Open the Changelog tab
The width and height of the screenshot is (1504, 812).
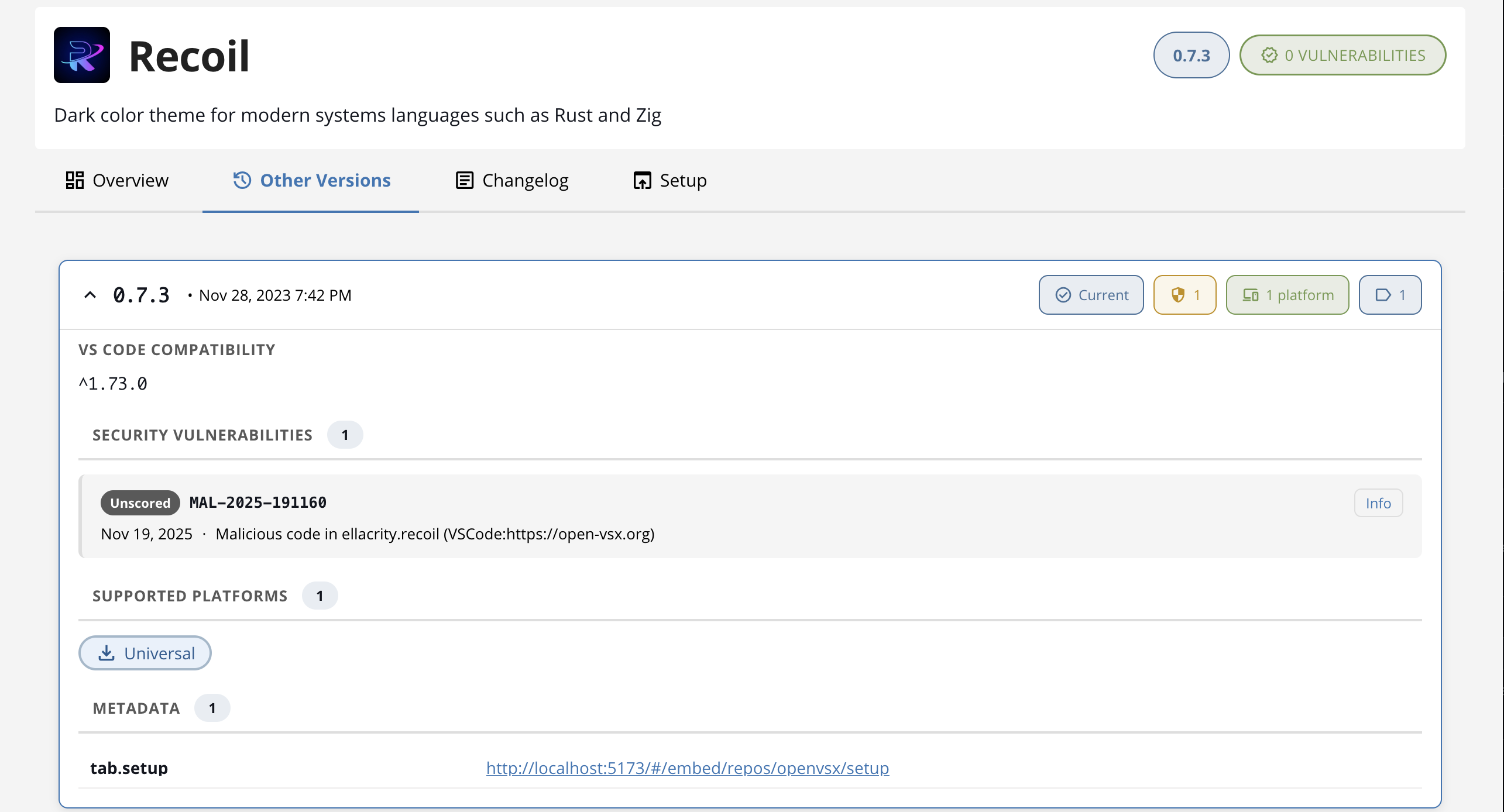[x=512, y=180]
